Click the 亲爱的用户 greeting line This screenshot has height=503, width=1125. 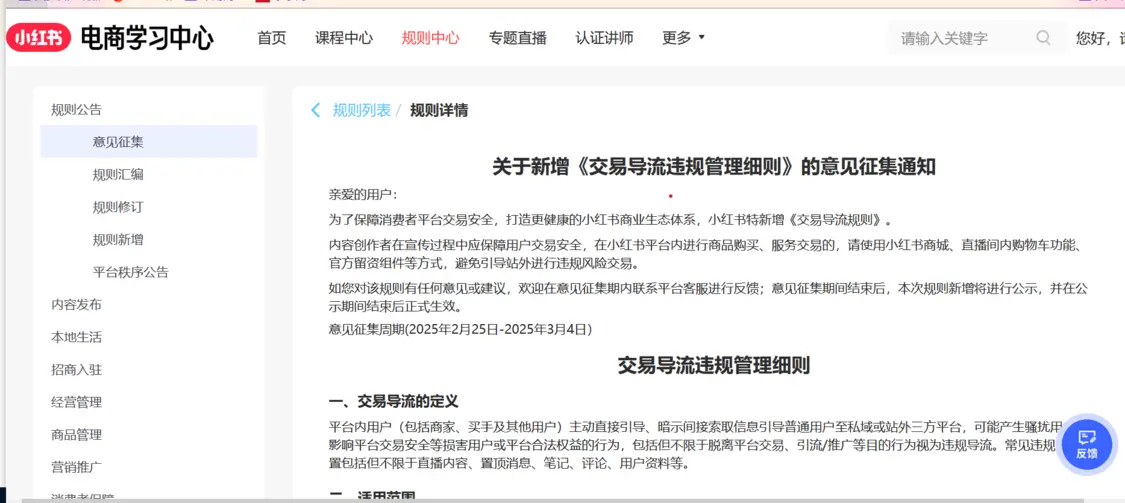coord(362,194)
